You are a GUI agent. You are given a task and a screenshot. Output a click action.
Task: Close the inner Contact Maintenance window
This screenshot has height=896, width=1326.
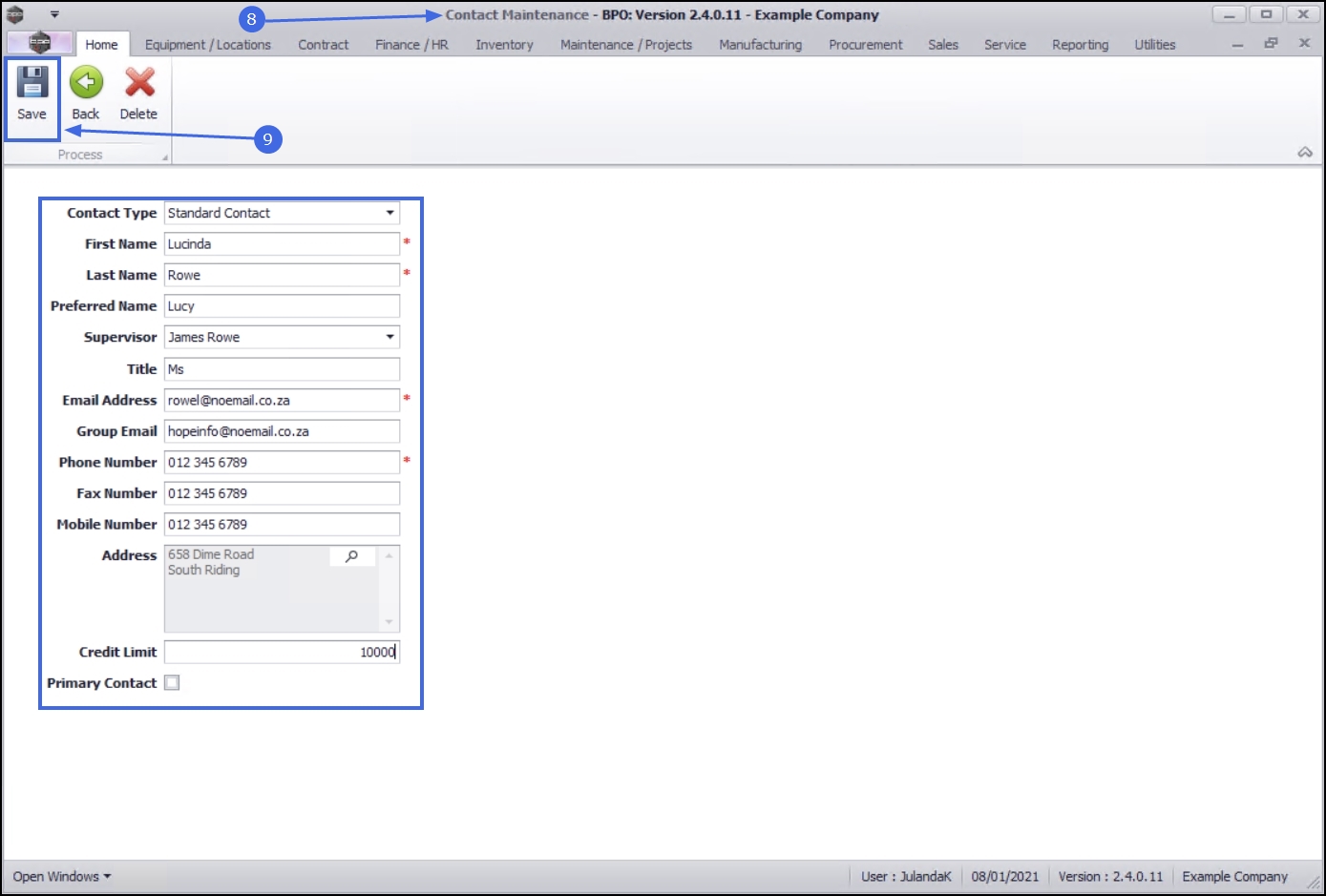1304,44
